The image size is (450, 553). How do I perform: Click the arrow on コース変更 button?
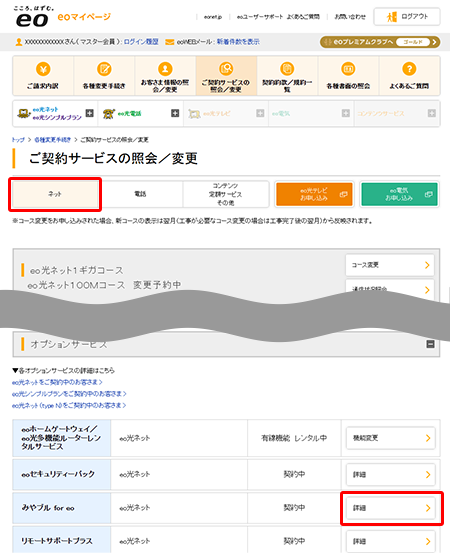427,265
